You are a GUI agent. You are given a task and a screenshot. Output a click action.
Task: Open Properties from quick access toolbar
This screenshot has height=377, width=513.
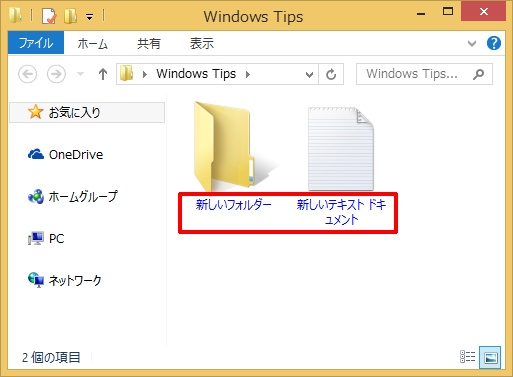pyautogui.click(x=49, y=16)
